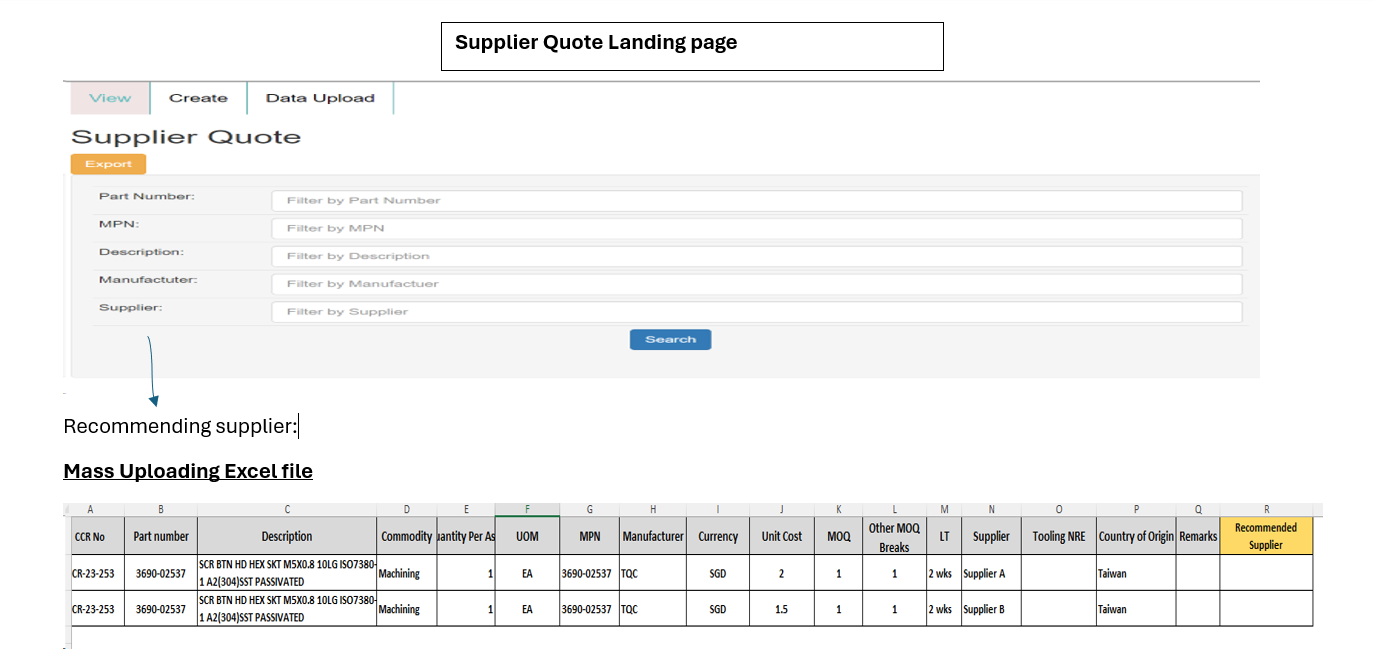Image resolution: width=1374 pixels, height=657 pixels.
Task: Select the Recommended Supplier column header
Action: pos(1266,536)
